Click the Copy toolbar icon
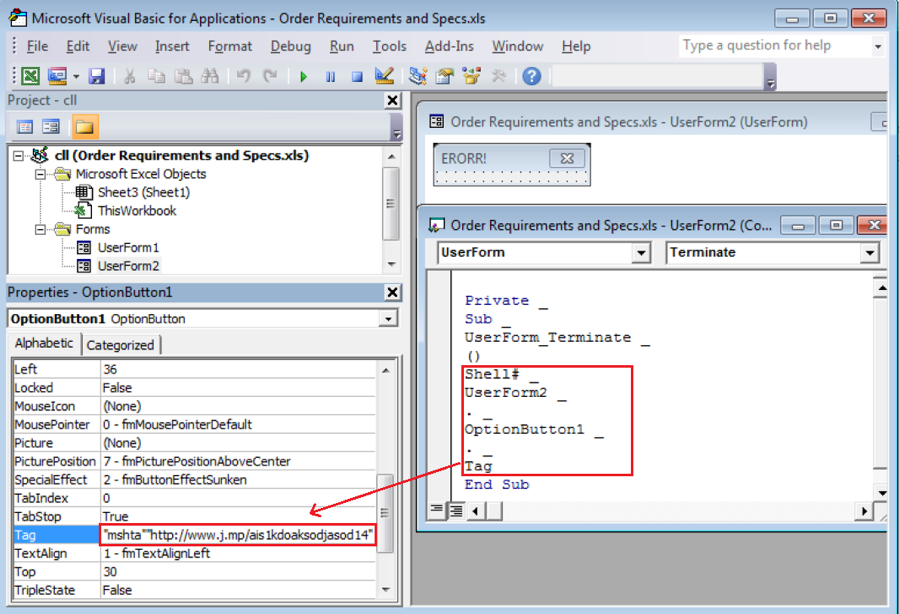This screenshot has width=899, height=614. click(x=156, y=76)
